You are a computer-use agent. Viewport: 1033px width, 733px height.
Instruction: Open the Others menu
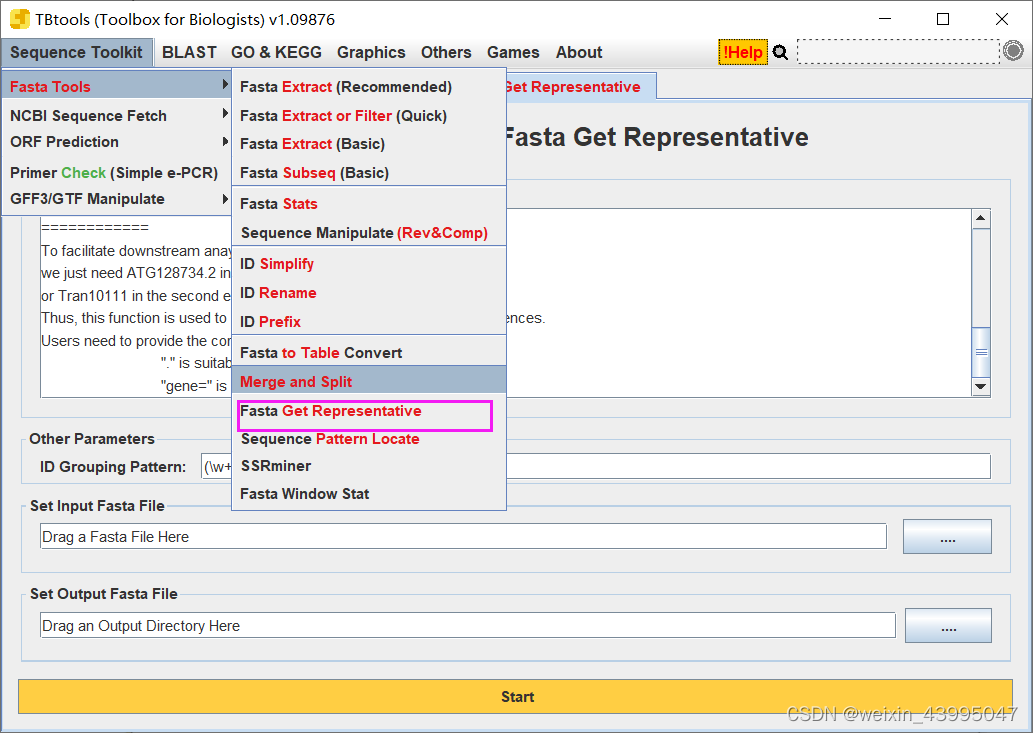pyautogui.click(x=446, y=53)
